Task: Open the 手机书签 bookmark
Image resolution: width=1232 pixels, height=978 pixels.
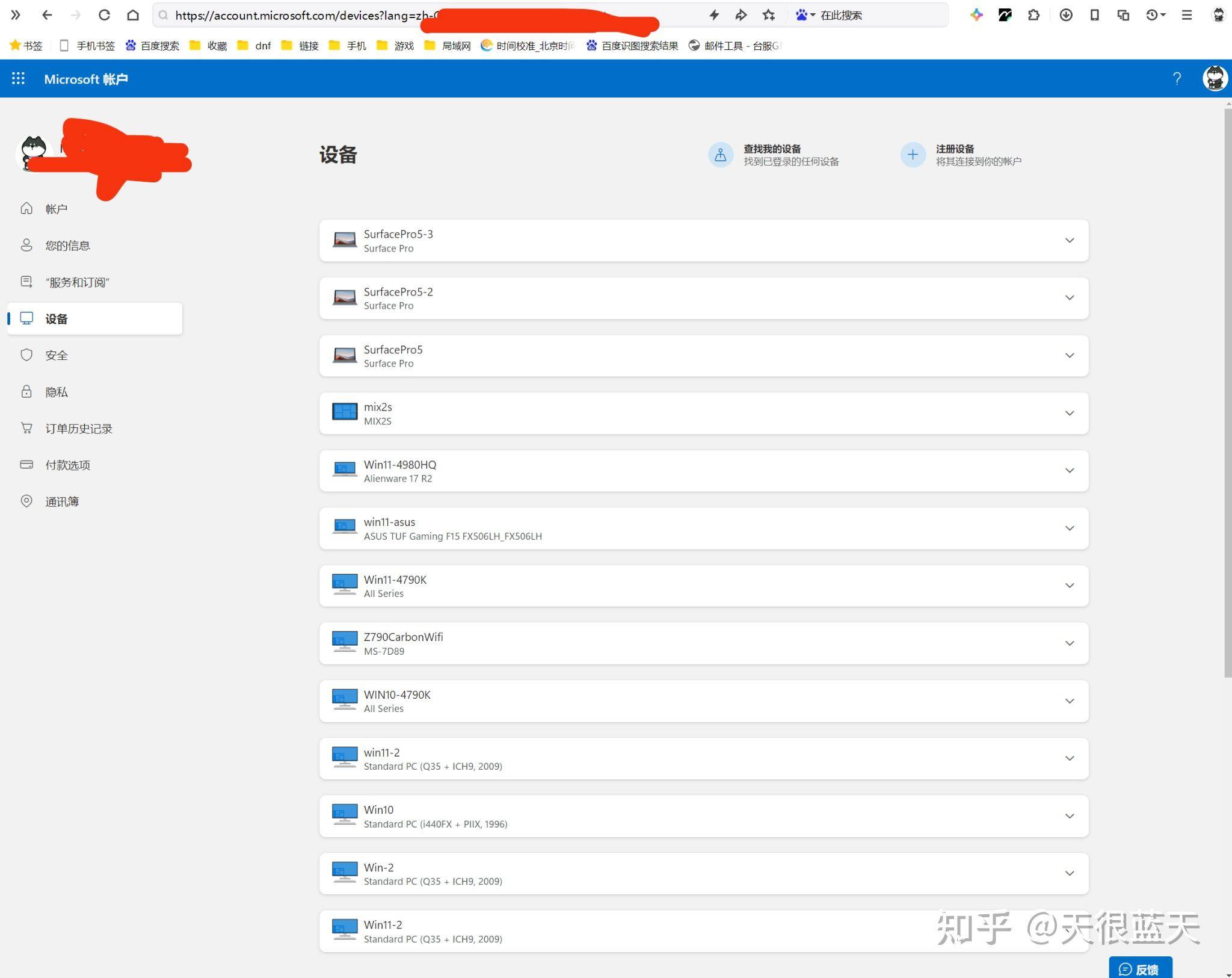Action: coord(88,46)
